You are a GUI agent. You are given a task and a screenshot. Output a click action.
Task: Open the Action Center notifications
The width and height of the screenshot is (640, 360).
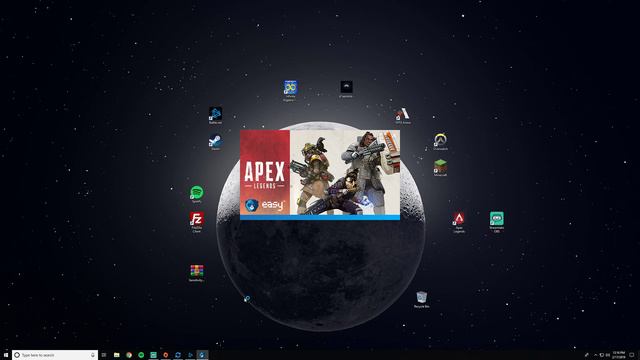click(631, 355)
